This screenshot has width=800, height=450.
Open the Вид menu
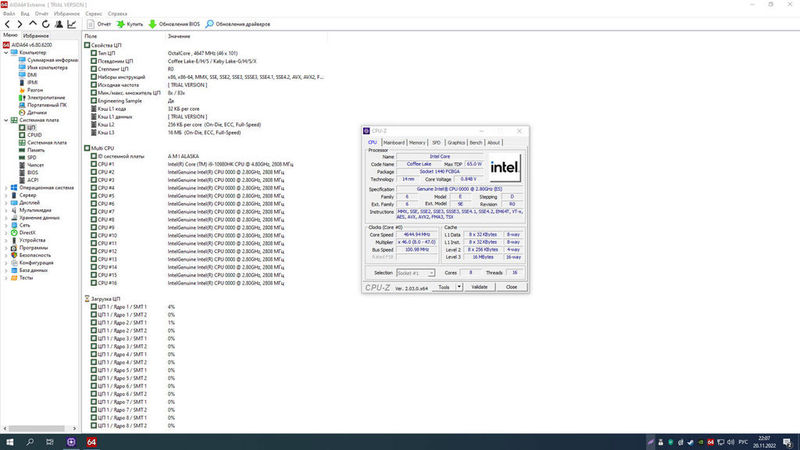tap(24, 14)
